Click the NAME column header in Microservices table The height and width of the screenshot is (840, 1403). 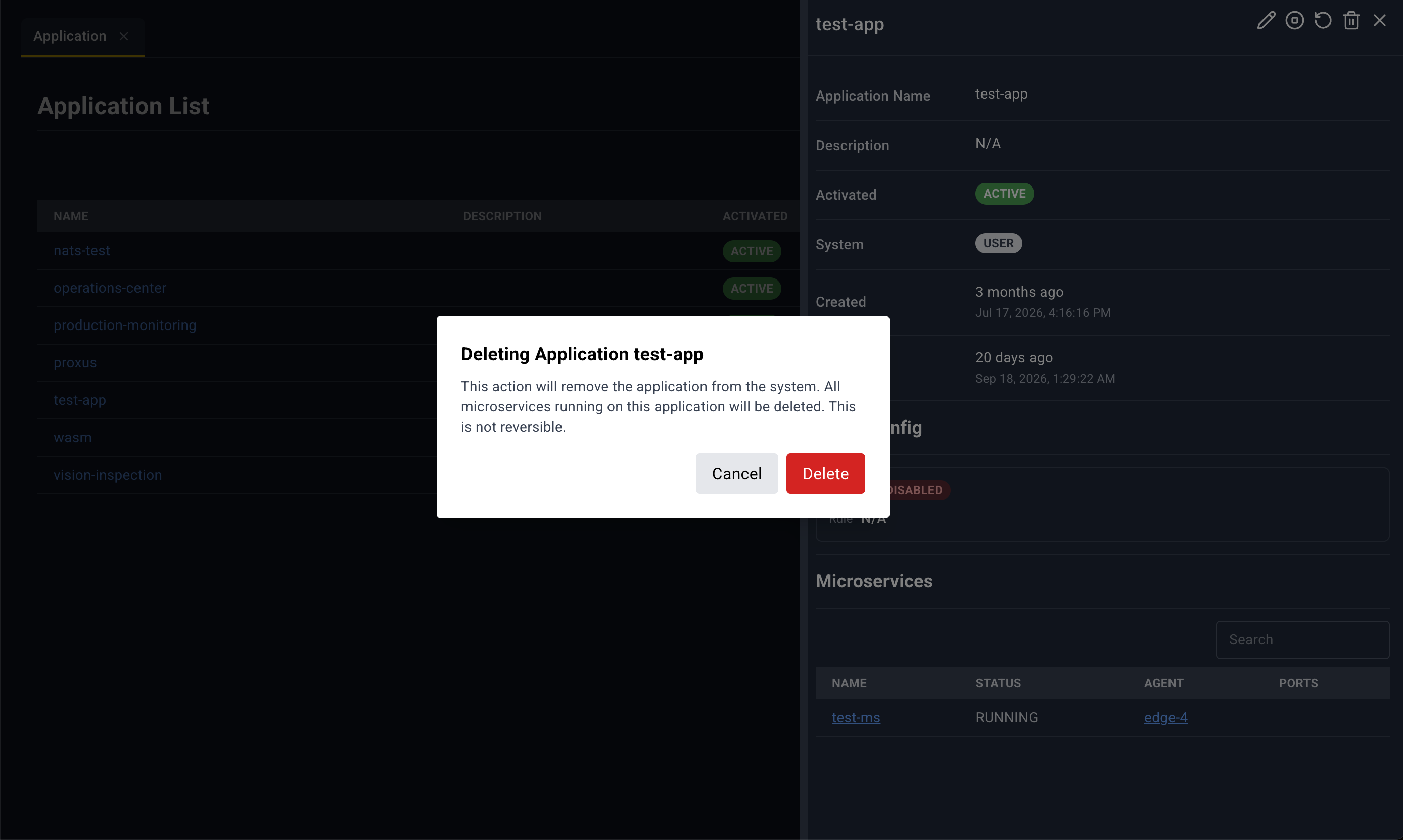coord(849,683)
